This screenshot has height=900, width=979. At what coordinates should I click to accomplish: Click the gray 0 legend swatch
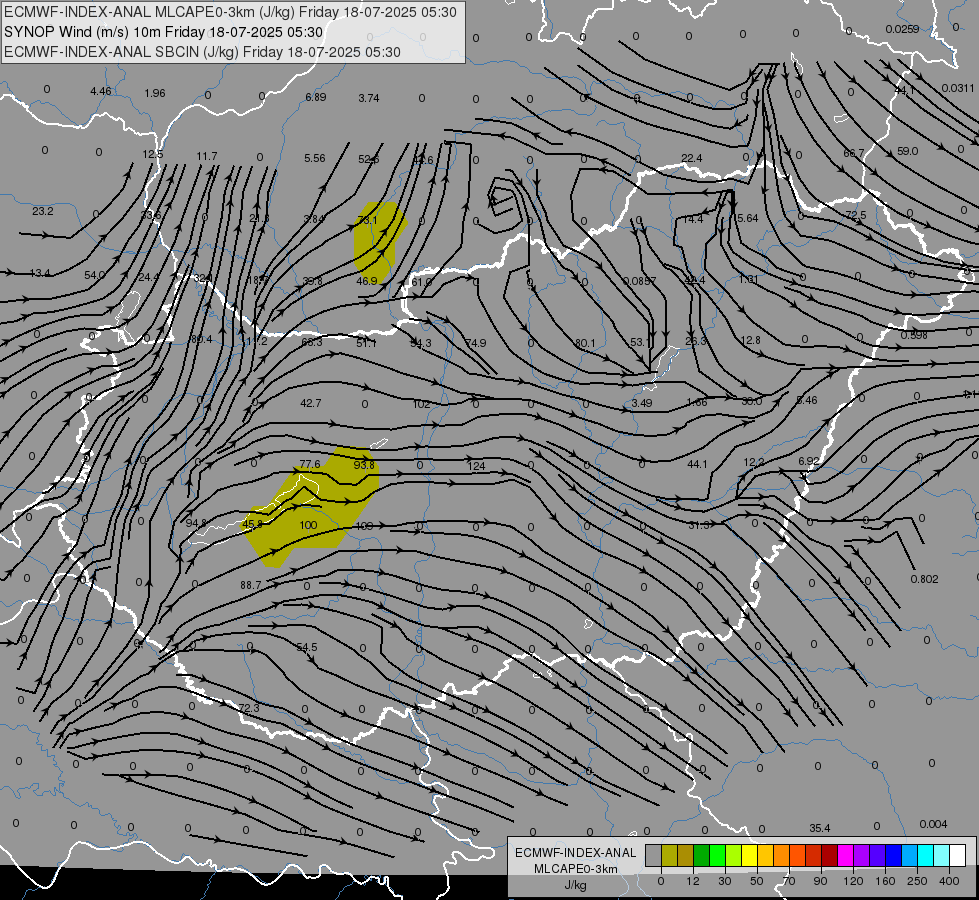click(653, 855)
